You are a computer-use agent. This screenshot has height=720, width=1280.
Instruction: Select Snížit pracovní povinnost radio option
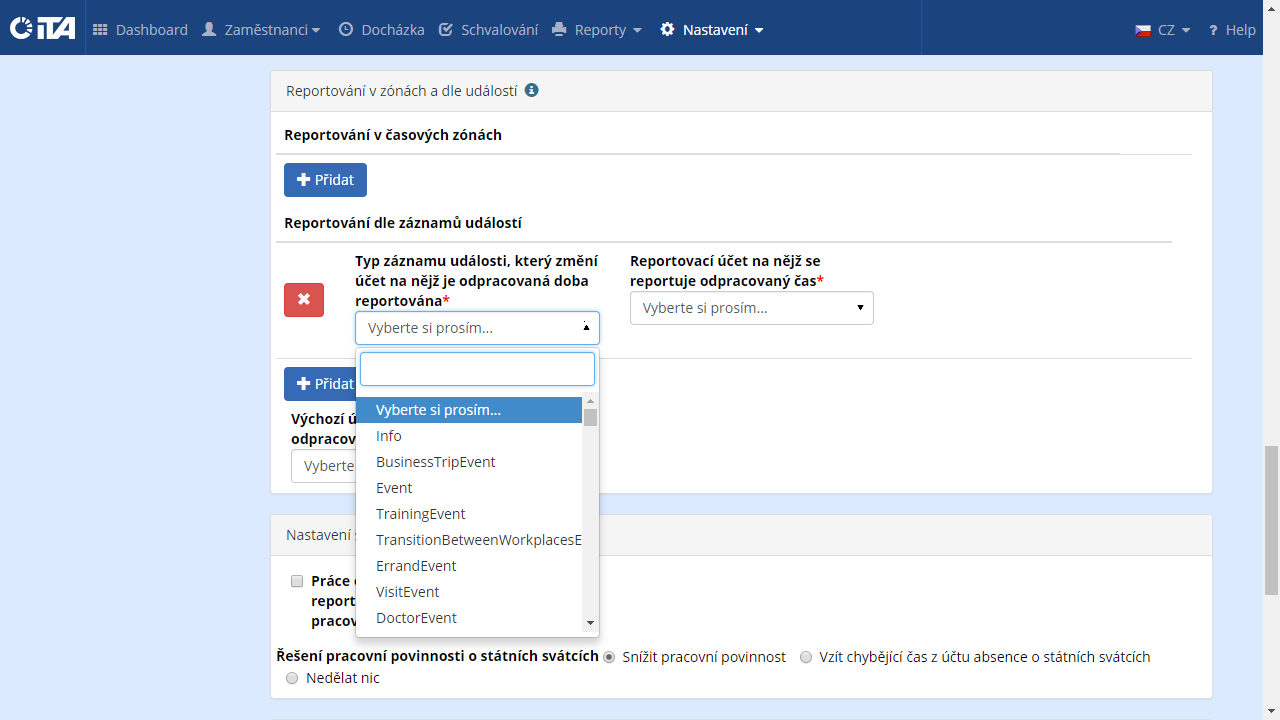point(609,657)
